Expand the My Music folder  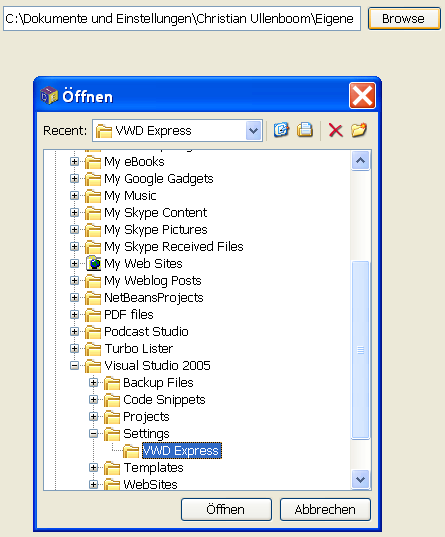(74, 196)
